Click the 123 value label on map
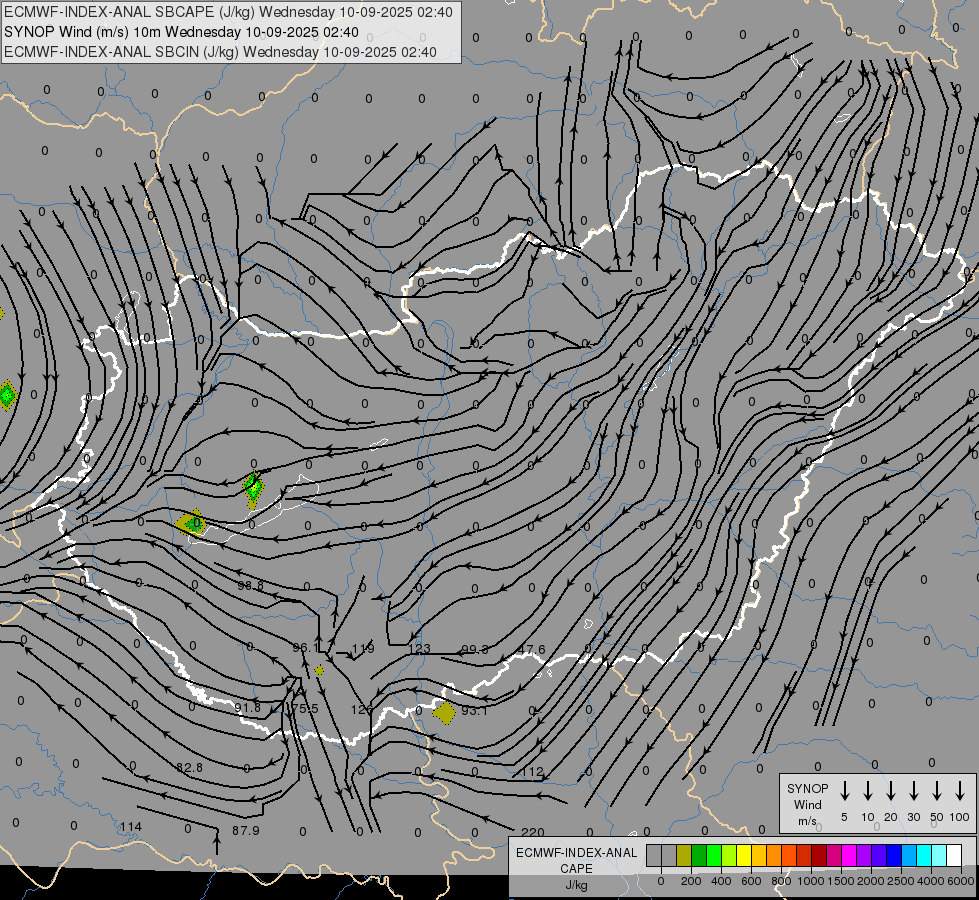This screenshot has height=900, width=979. [419, 649]
